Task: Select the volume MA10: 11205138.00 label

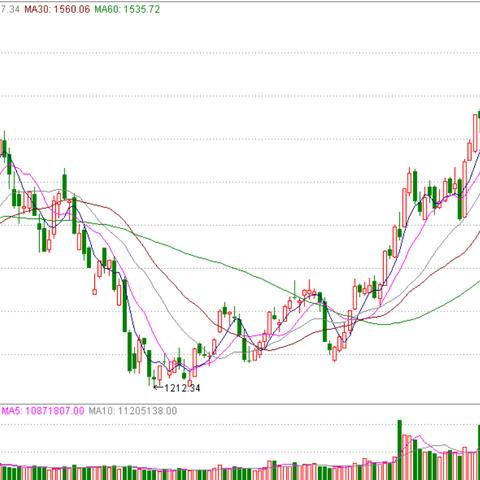Action: pyautogui.click(x=133, y=411)
